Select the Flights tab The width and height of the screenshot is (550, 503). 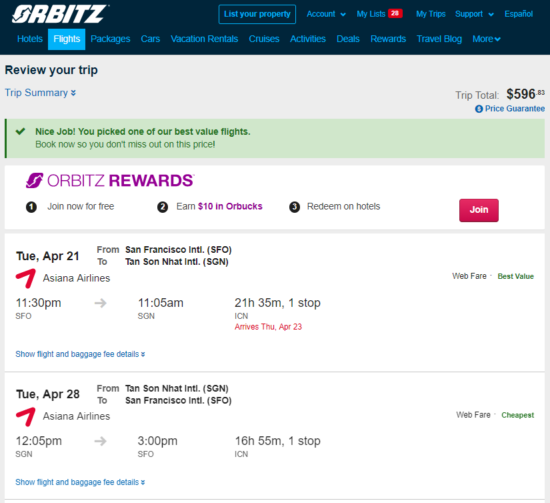(67, 39)
